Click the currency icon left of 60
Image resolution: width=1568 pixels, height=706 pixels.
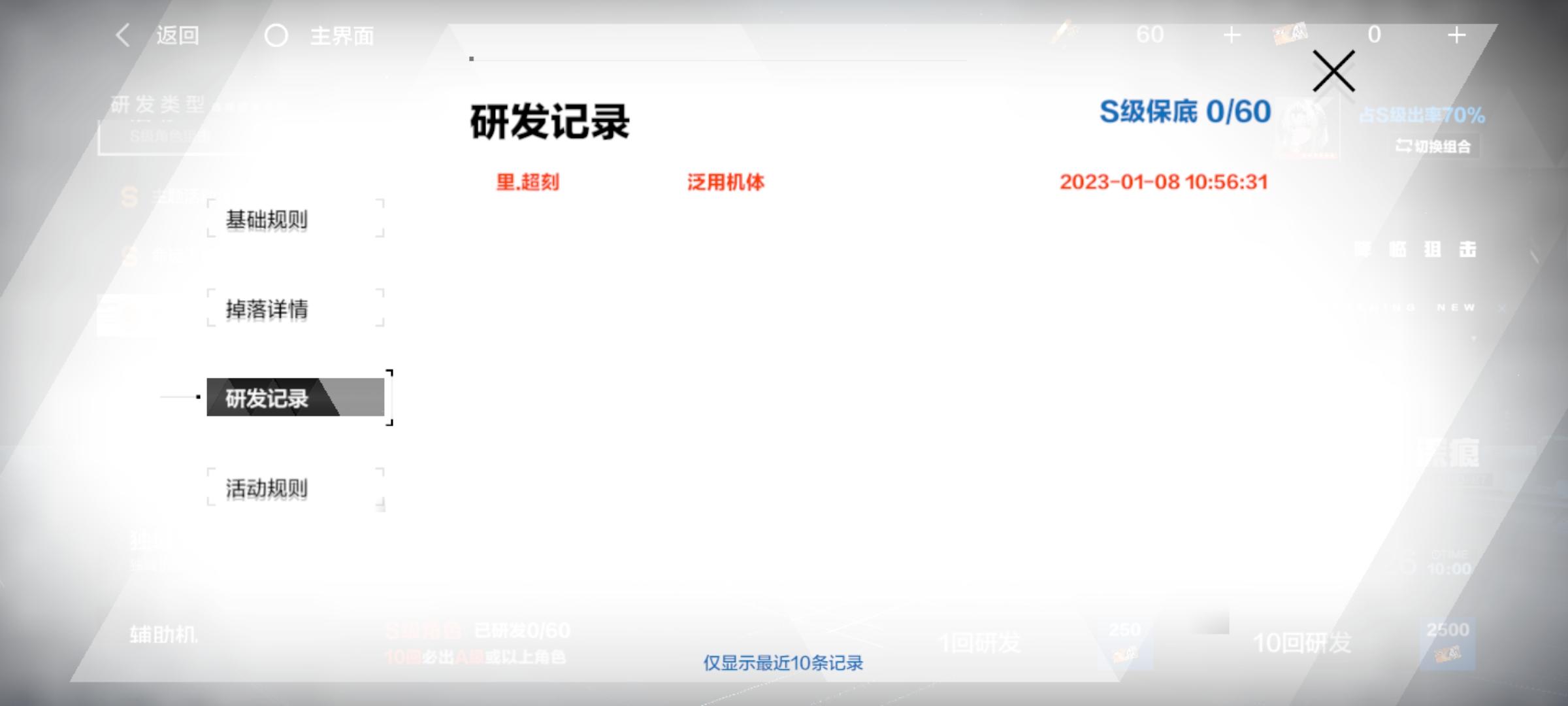[x=1065, y=33]
